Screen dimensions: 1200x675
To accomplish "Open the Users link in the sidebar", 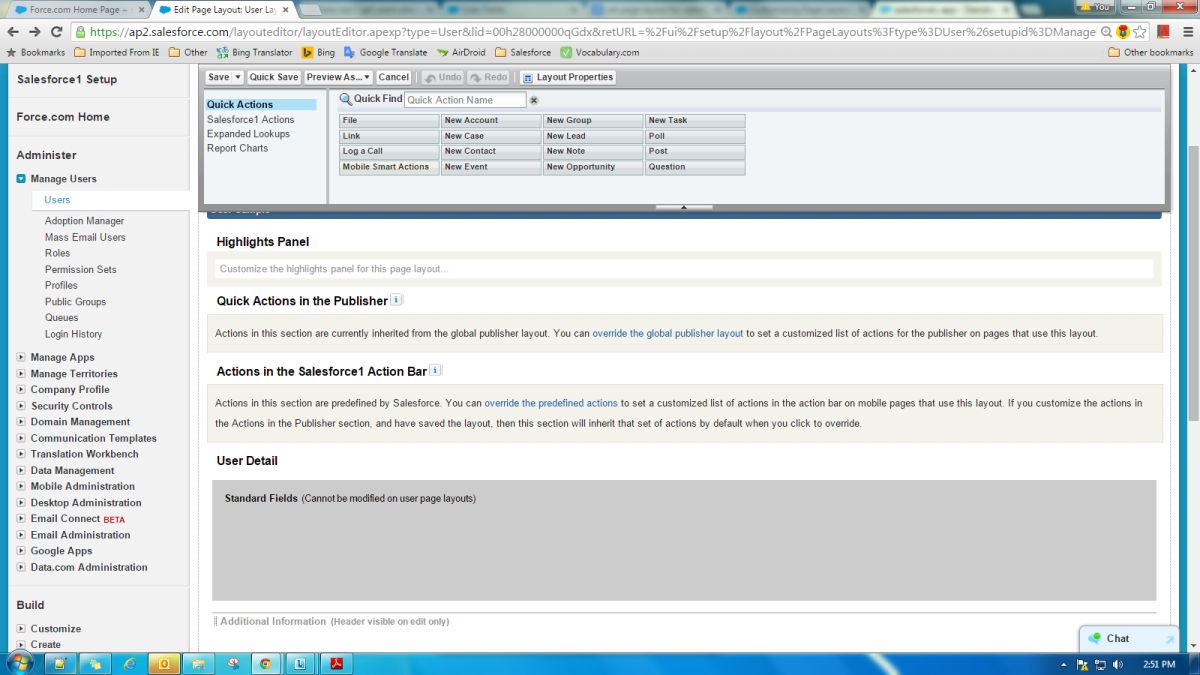I will 57,200.
